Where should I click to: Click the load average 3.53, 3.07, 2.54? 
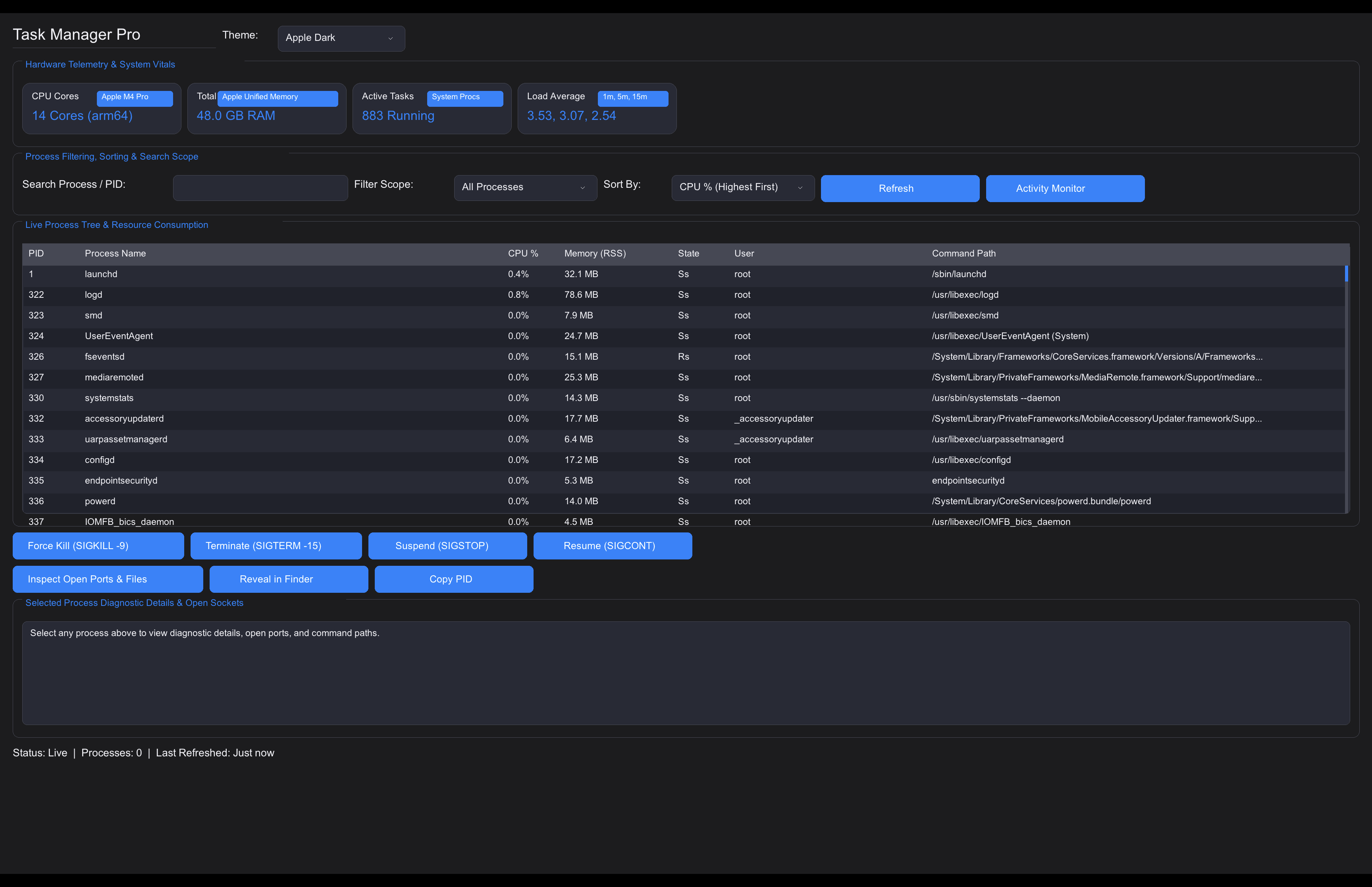tap(571, 116)
